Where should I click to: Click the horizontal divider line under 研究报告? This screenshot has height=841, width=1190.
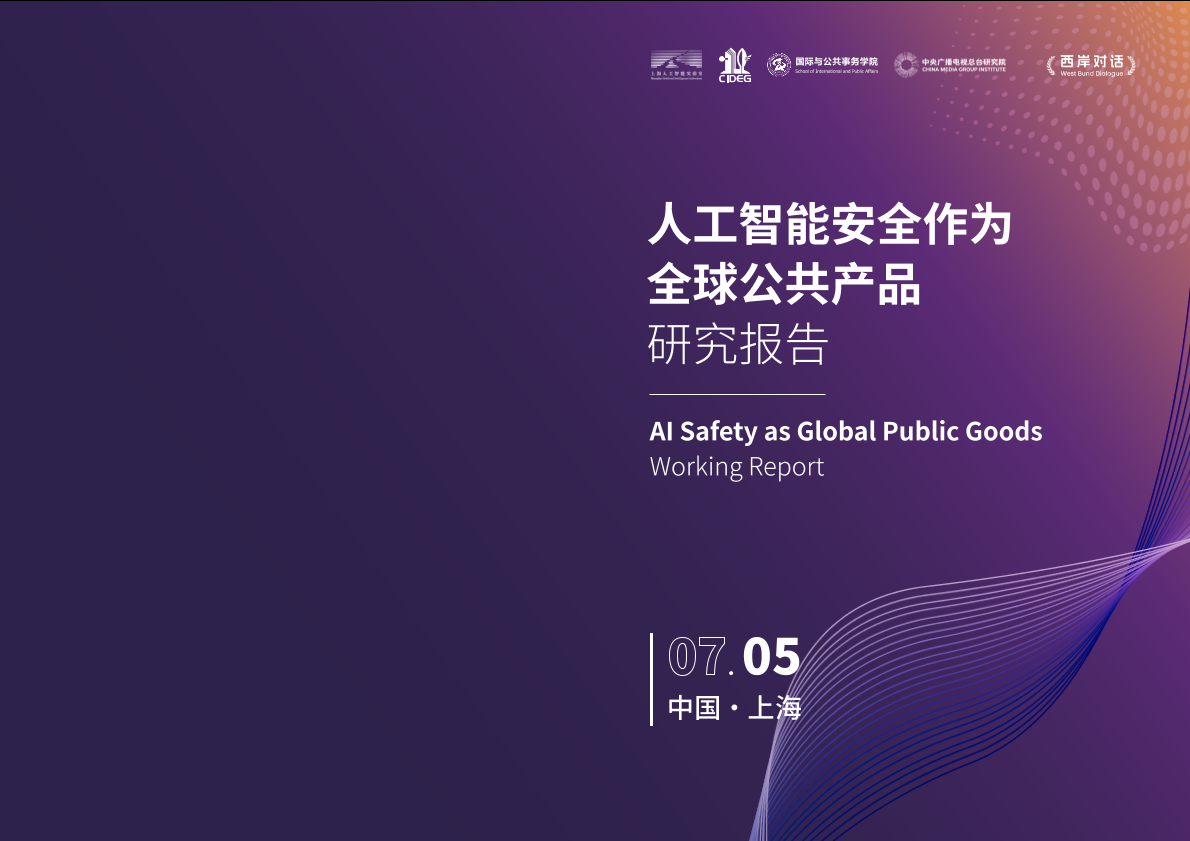(x=737, y=395)
